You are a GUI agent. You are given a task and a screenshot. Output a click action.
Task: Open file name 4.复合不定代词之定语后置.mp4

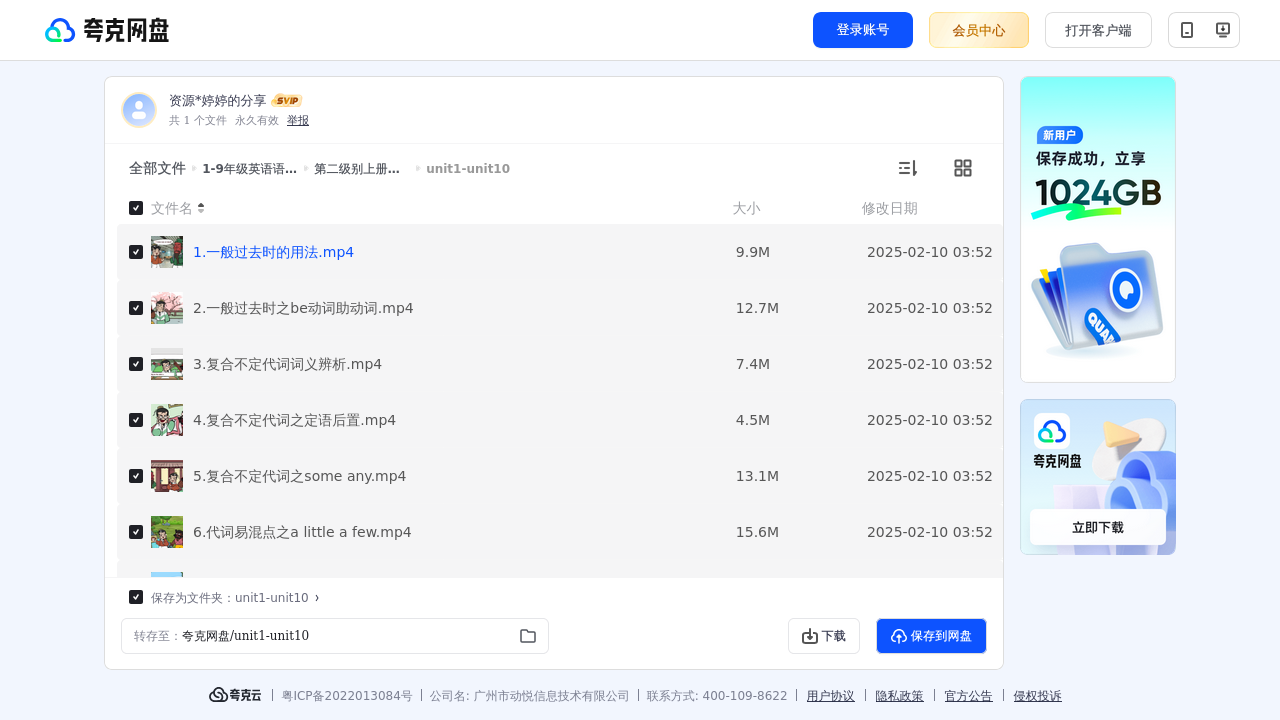click(294, 420)
